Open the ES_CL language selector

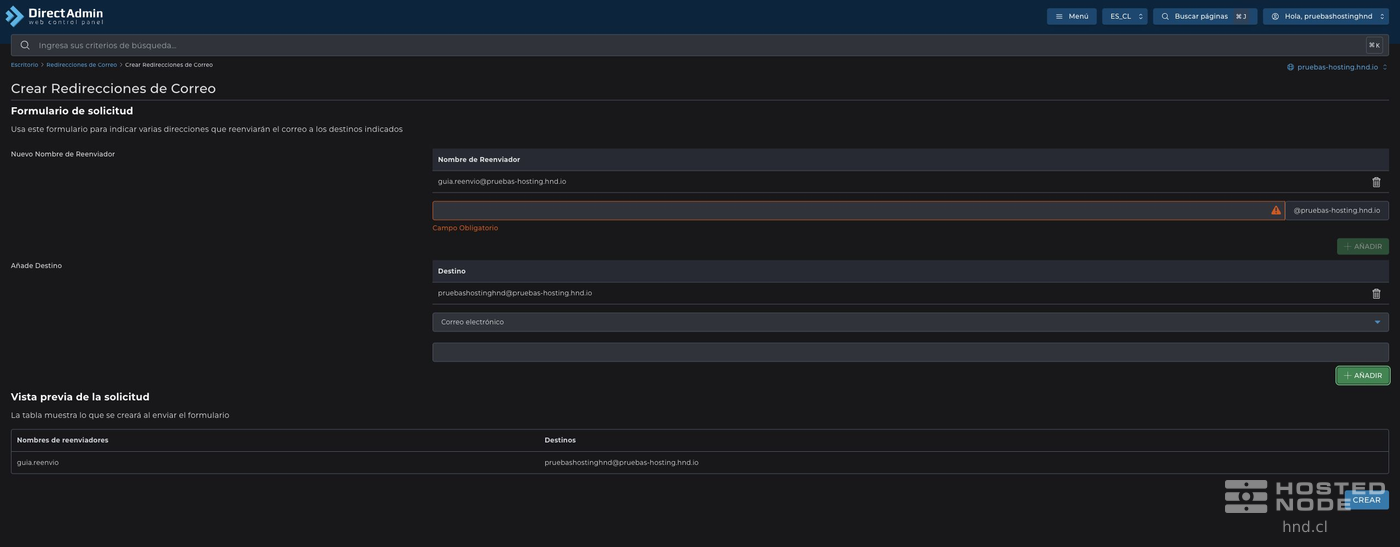pos(1125,16)
